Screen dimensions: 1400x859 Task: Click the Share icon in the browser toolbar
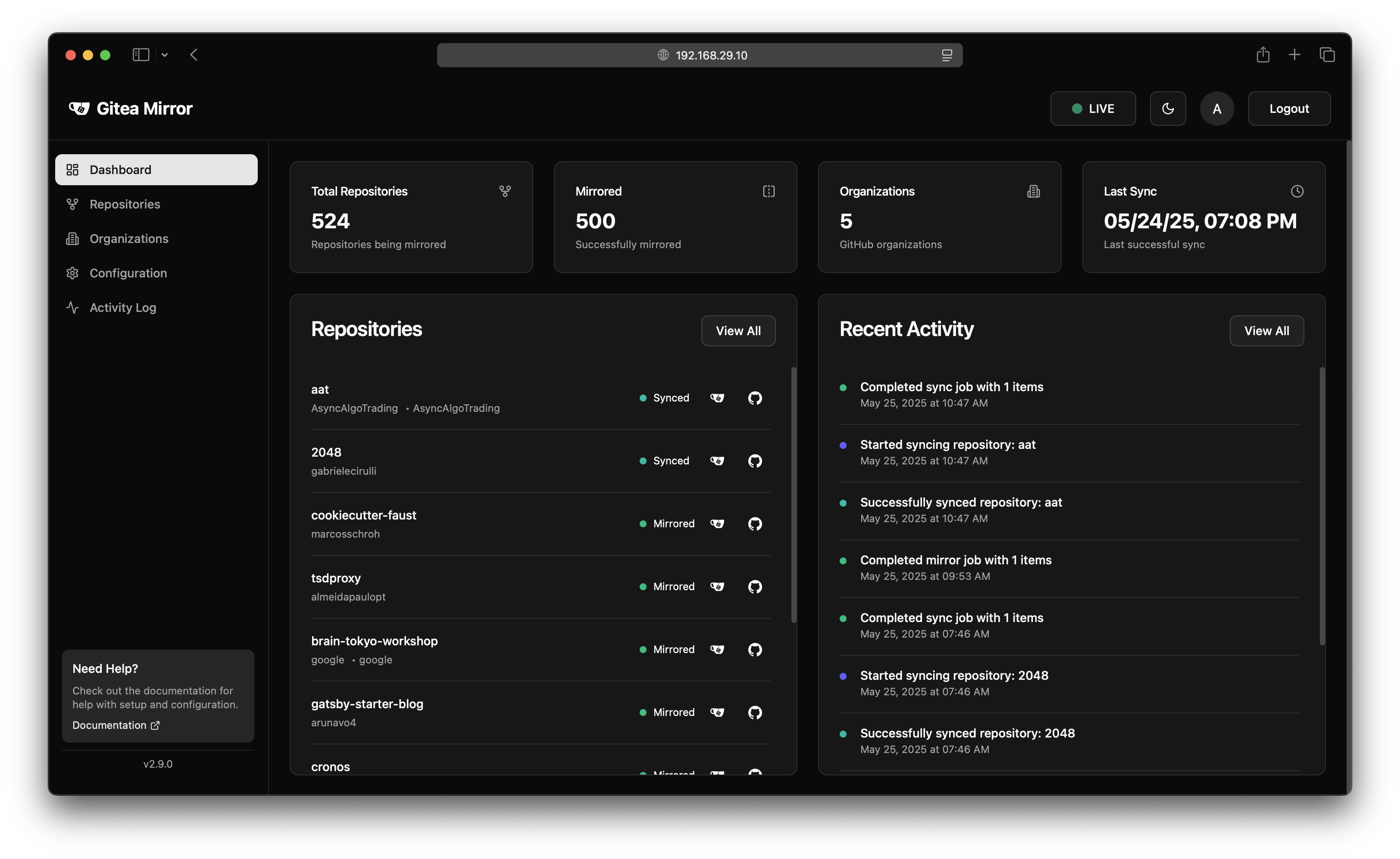tap(1263, 55)
